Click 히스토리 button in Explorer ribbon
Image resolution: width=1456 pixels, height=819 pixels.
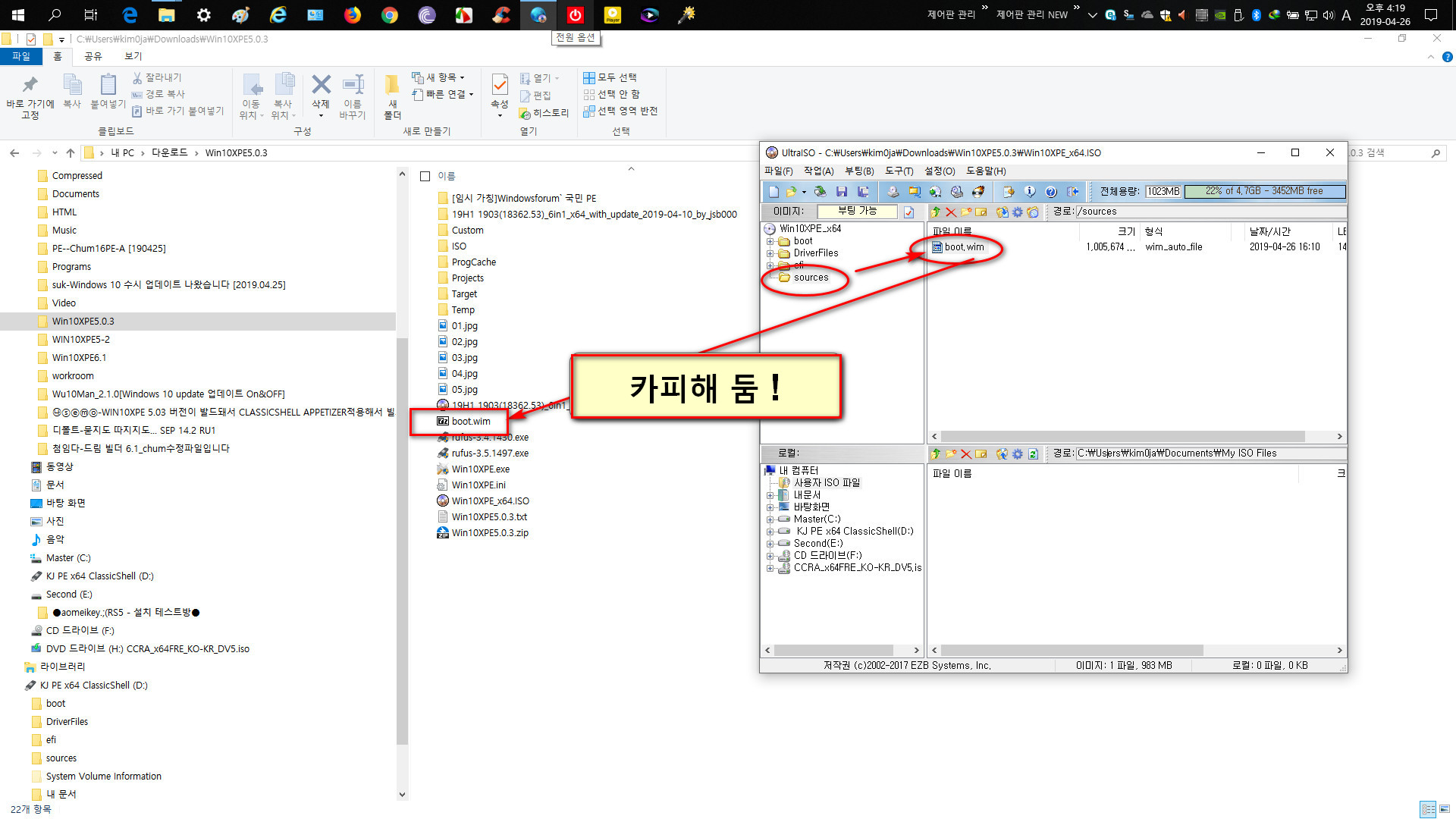tap(544, 113)
